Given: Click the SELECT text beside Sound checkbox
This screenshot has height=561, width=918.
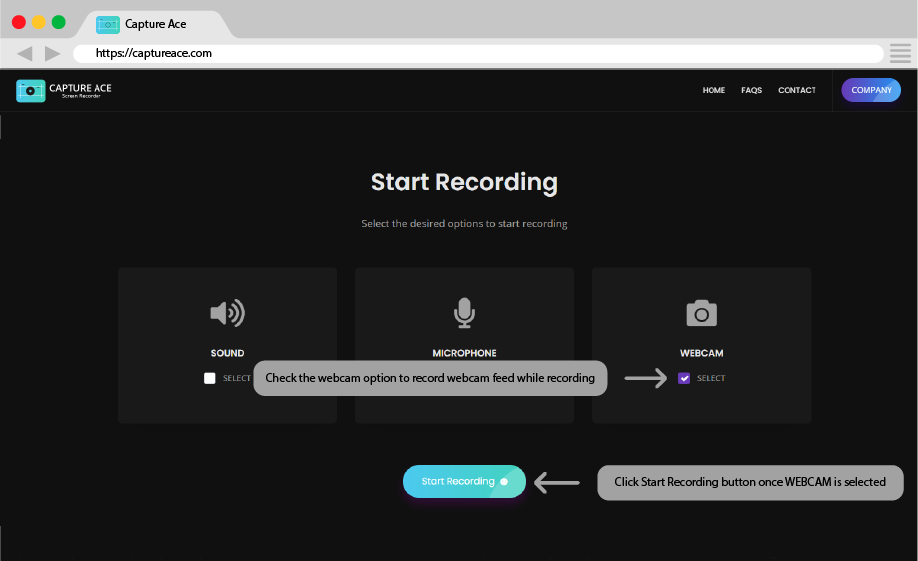Looking at the screenshot, I should (237, 378).
